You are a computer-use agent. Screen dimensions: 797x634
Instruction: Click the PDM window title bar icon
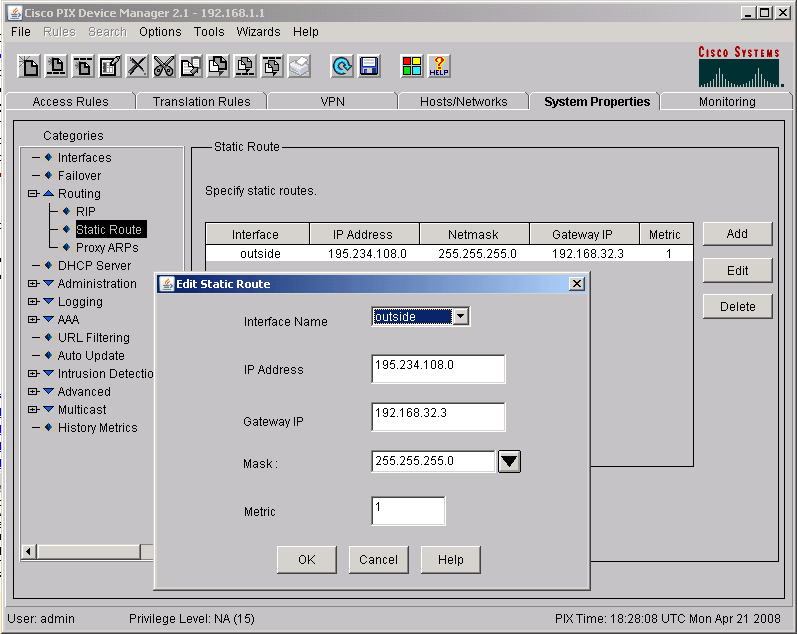pyautogui.click(x=15, y=12)
